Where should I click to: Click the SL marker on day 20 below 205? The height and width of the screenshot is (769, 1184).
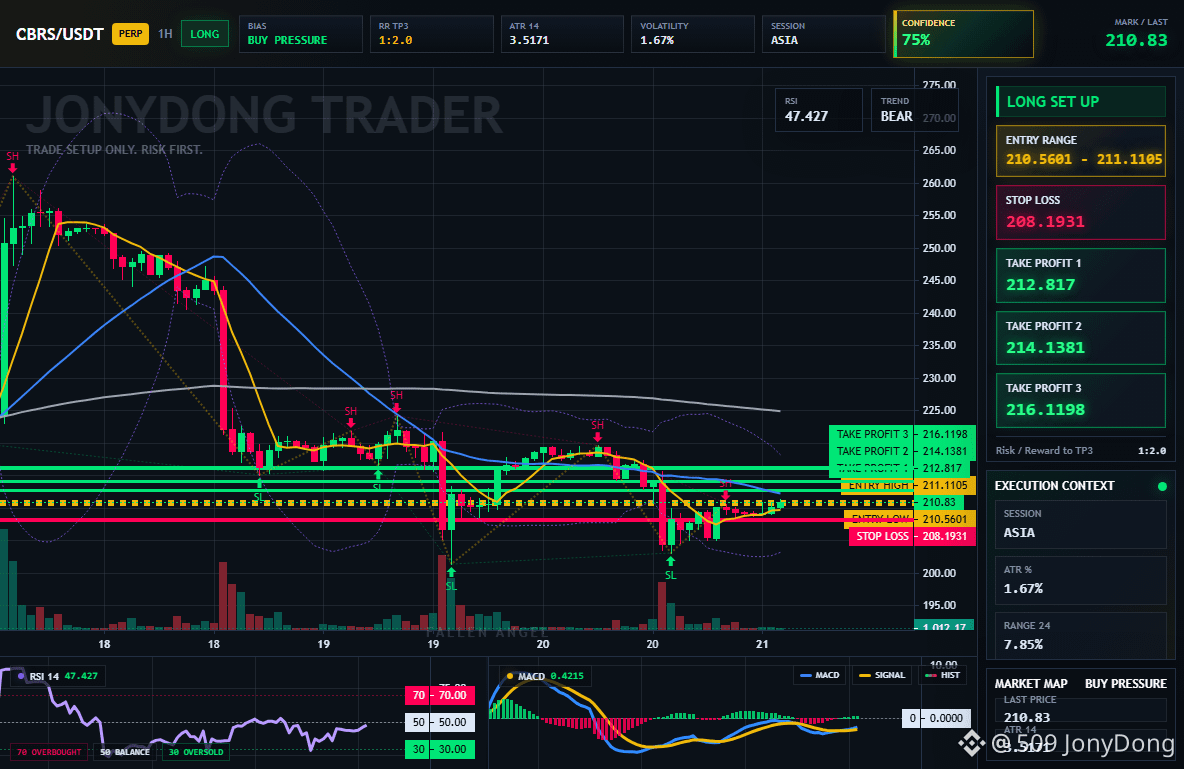tap(671, 568)
